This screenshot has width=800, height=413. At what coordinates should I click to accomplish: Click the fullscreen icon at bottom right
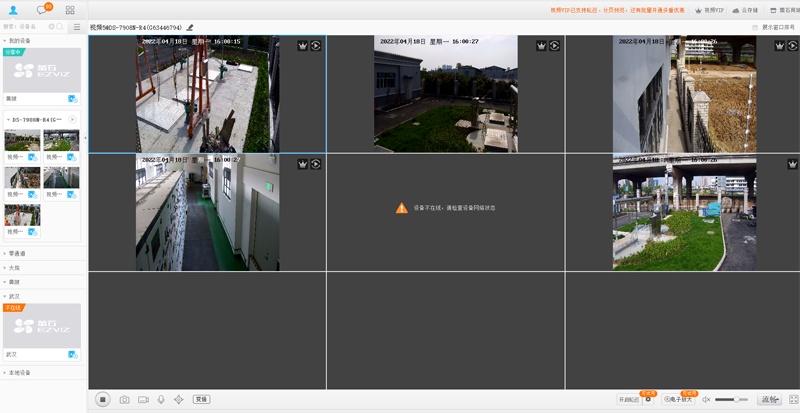pos(793,399)
